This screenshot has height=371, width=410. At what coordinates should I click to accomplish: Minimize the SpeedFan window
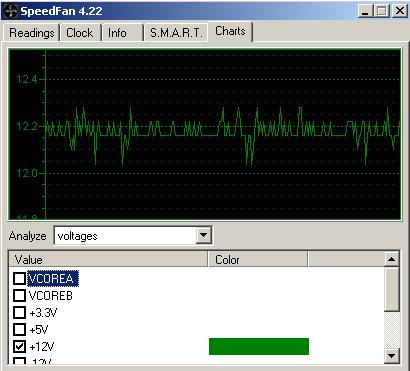[x=367, y=11]
